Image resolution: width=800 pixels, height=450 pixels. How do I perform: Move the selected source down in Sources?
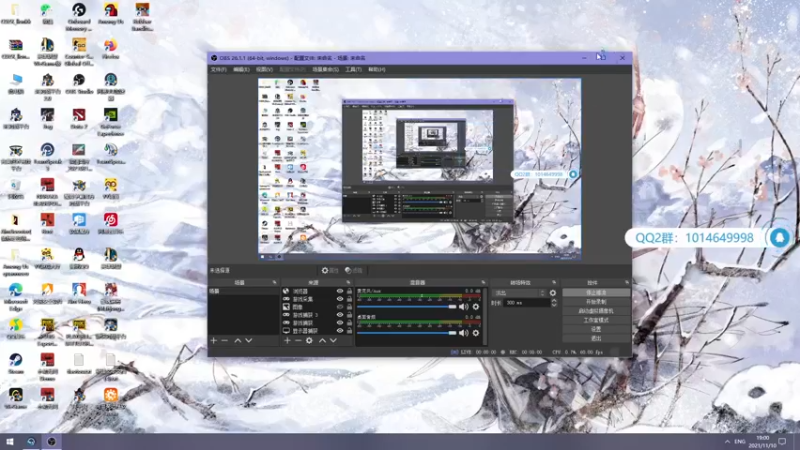pyautogui.click(x=333, y=340)
